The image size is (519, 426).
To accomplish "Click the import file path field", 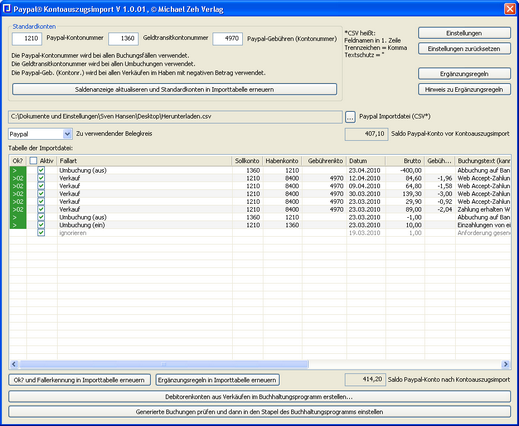I will tap(175, 117).
